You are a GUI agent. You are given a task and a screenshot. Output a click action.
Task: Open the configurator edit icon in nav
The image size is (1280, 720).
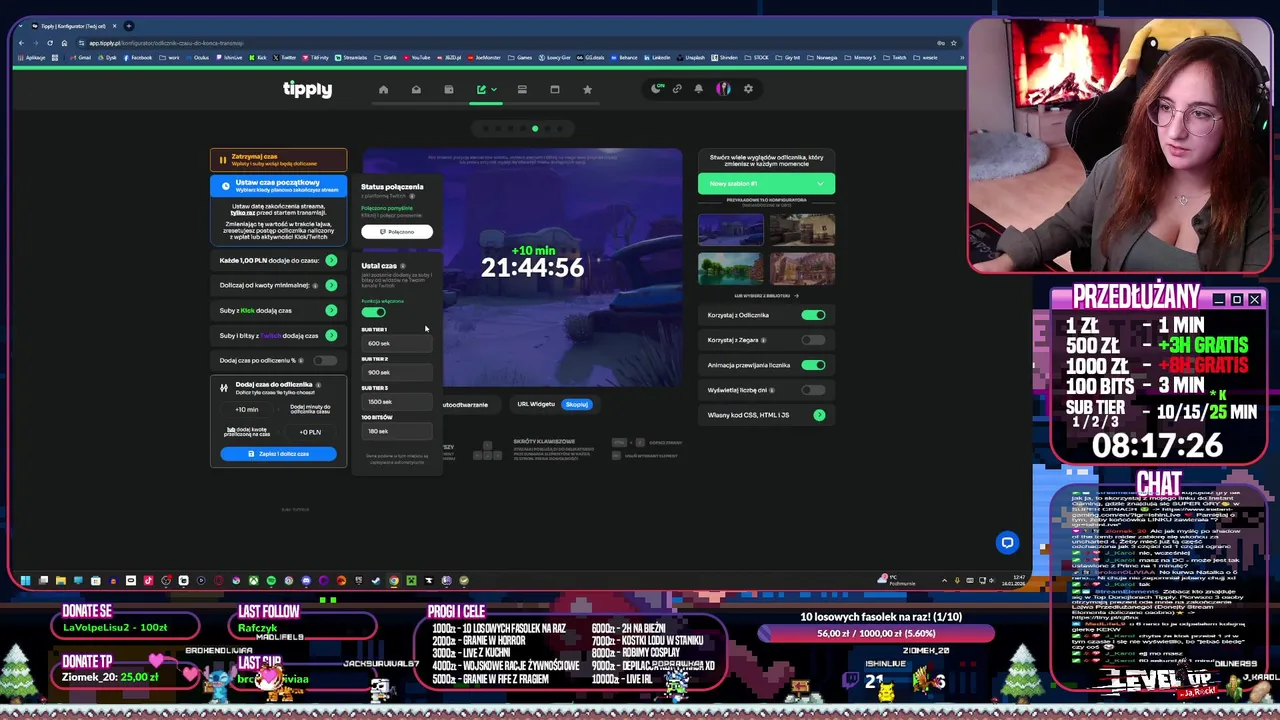481,89
